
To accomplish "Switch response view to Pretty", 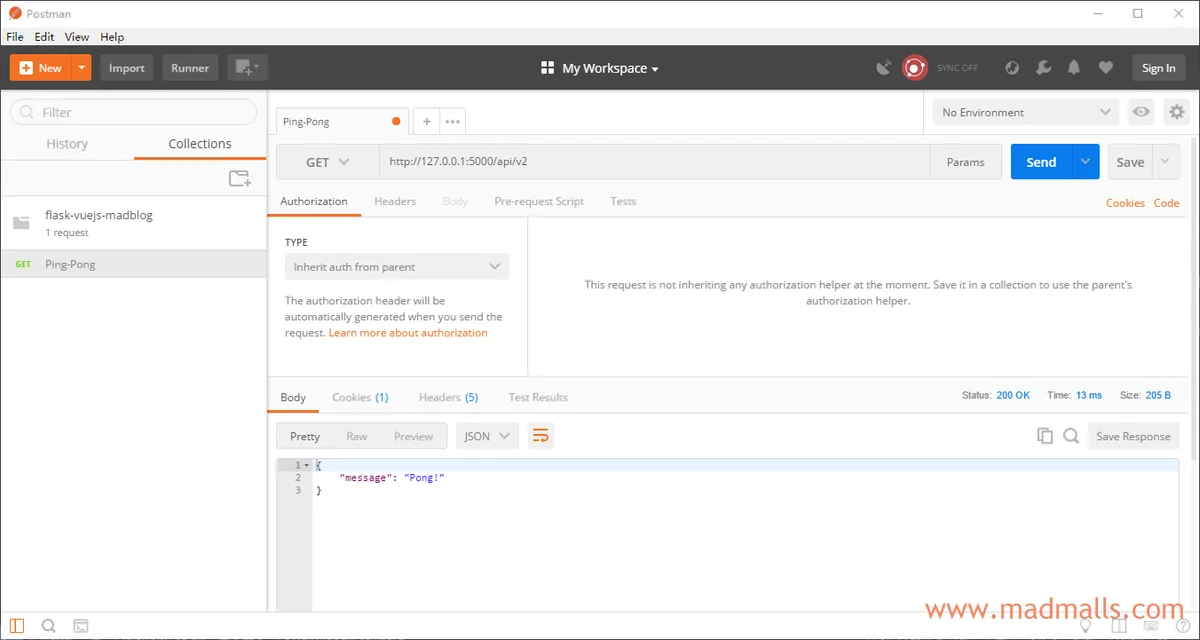I will pyautogui.click(x=305, y=436).
